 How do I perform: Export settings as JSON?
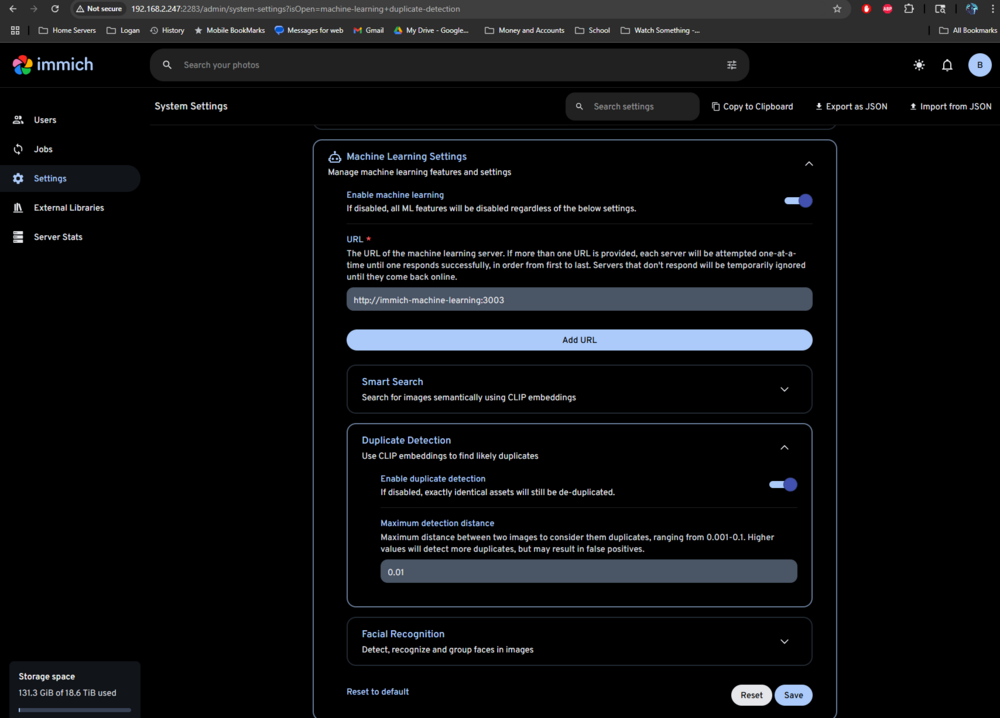pos(851,106)
